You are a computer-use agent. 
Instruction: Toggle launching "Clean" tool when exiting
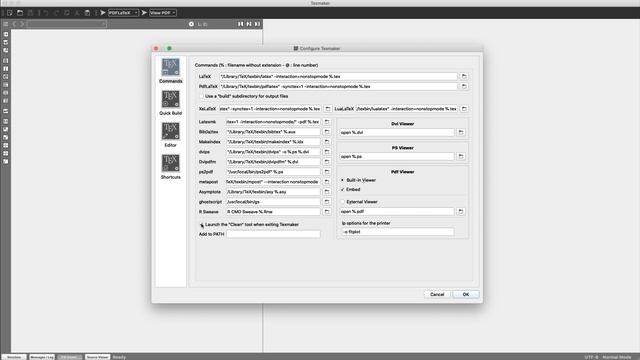201,224
